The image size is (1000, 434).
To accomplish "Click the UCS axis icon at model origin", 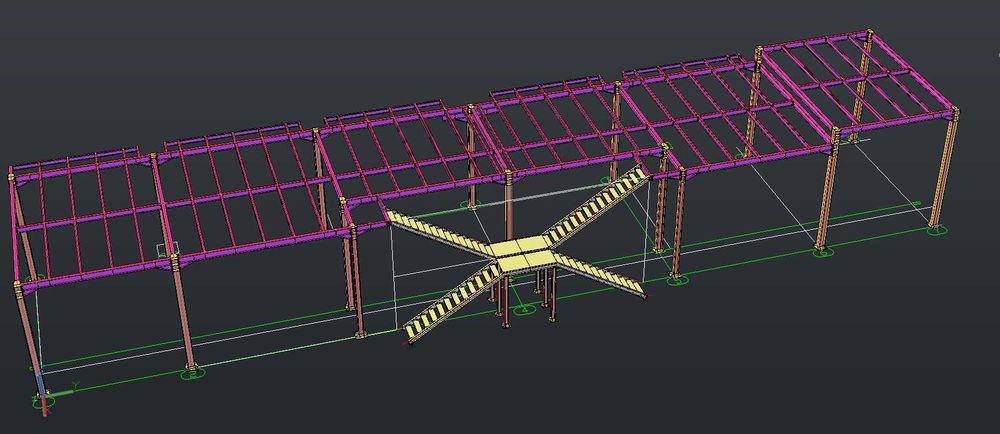I will click(43, 396).
